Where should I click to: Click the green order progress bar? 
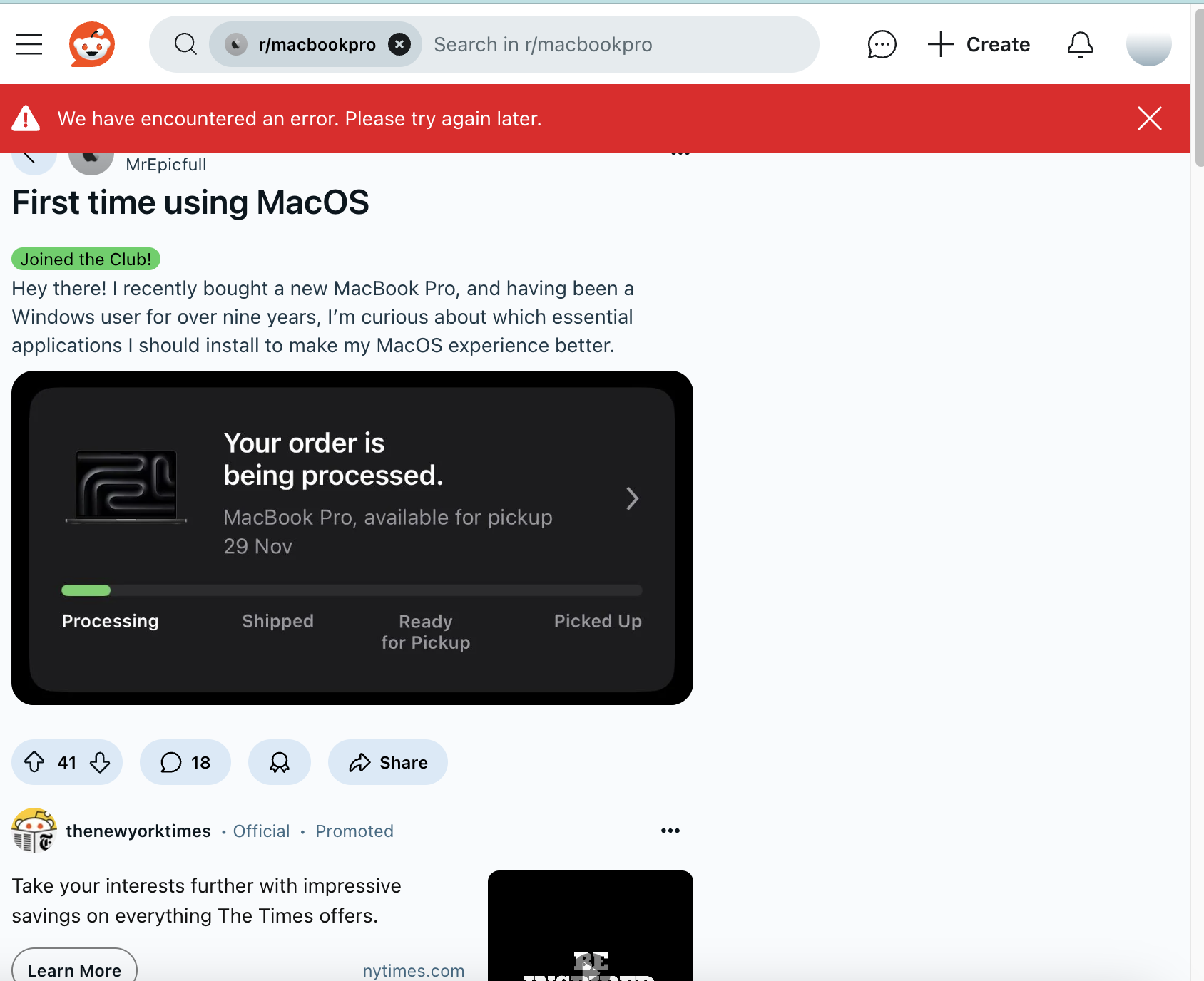click(86, 590)
